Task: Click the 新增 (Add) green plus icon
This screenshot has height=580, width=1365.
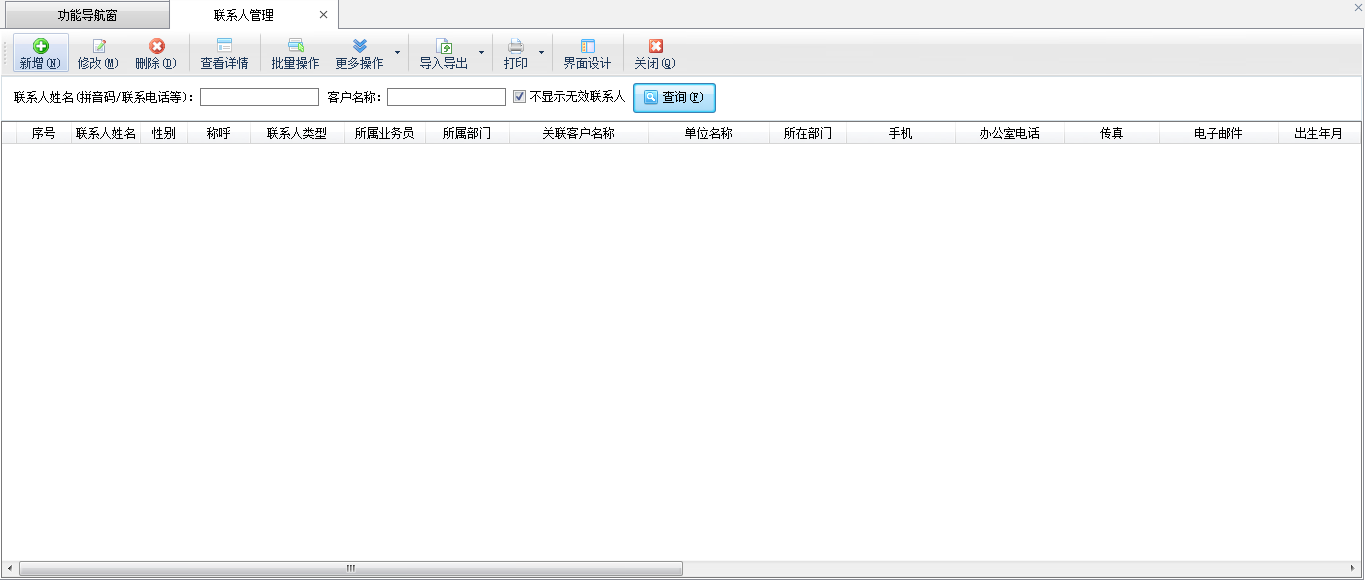Action: click(x=40, y=46)
